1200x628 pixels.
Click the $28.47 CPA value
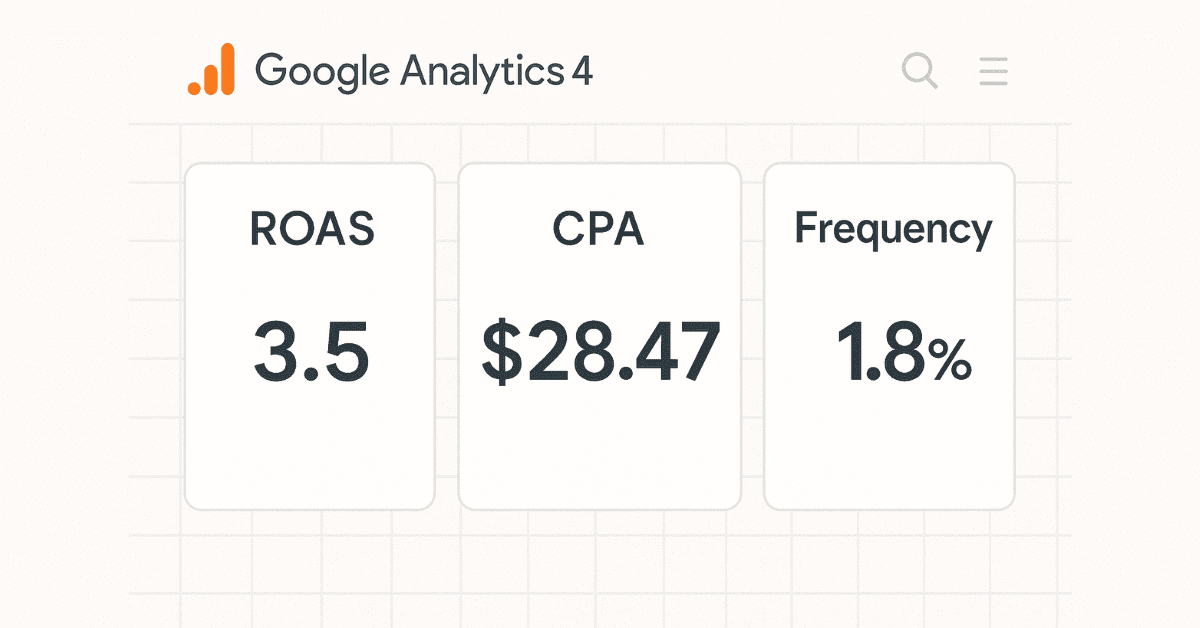tap(600, 354)
